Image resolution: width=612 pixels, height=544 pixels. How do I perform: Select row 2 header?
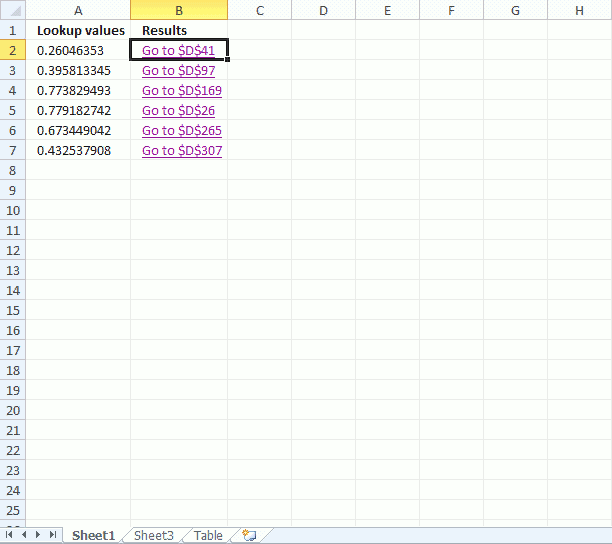pyautogui.click(x=13, y=50)
